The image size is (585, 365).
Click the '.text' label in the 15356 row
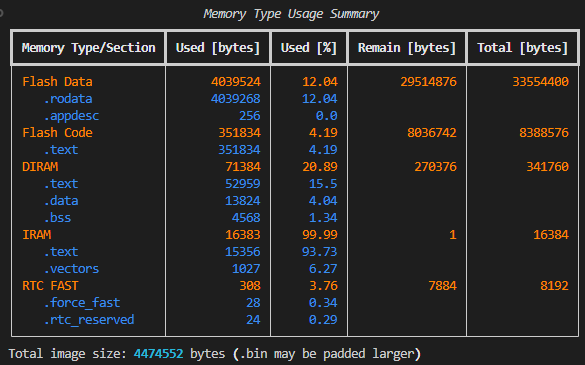pyautogui.click(x=61, y=252)
